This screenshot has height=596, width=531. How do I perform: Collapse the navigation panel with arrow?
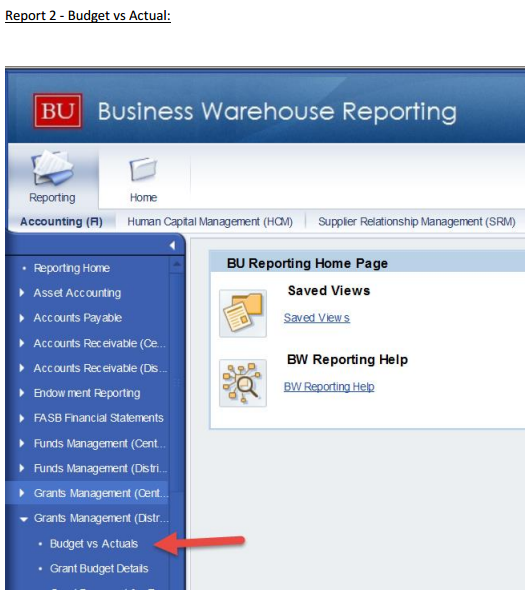[x=172, y=246]
